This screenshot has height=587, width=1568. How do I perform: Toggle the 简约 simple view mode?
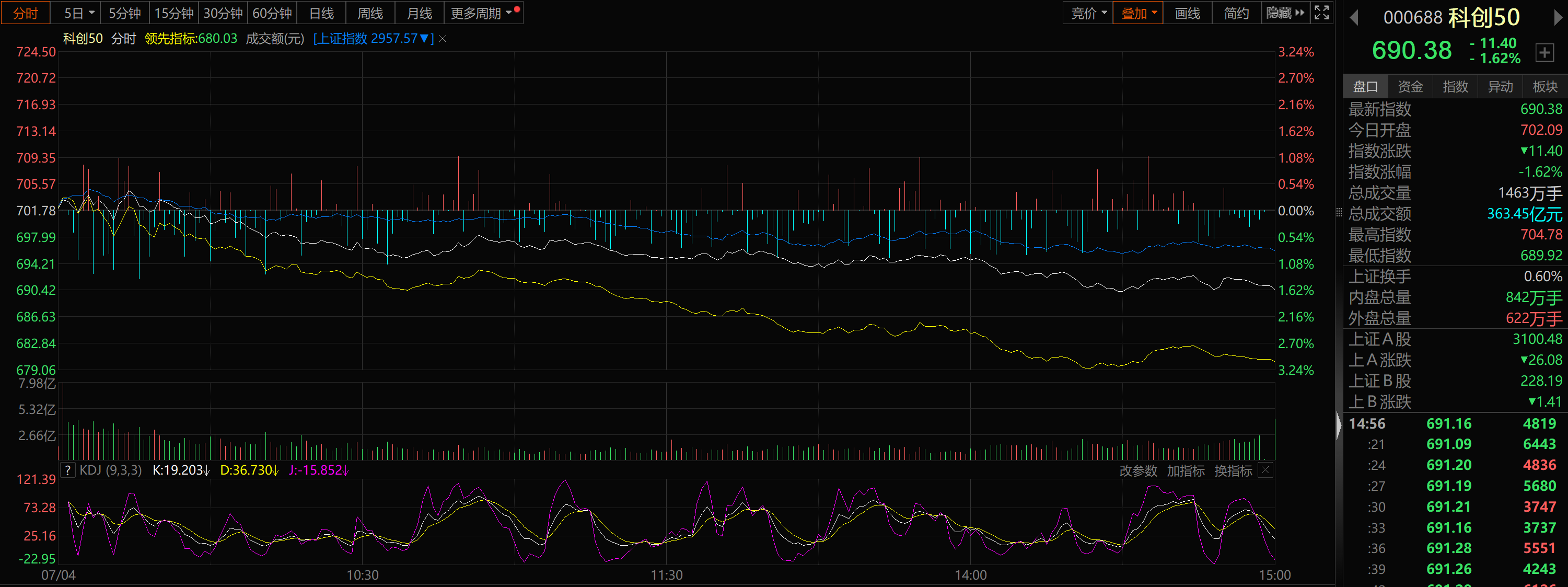(x=1236, y=13)
